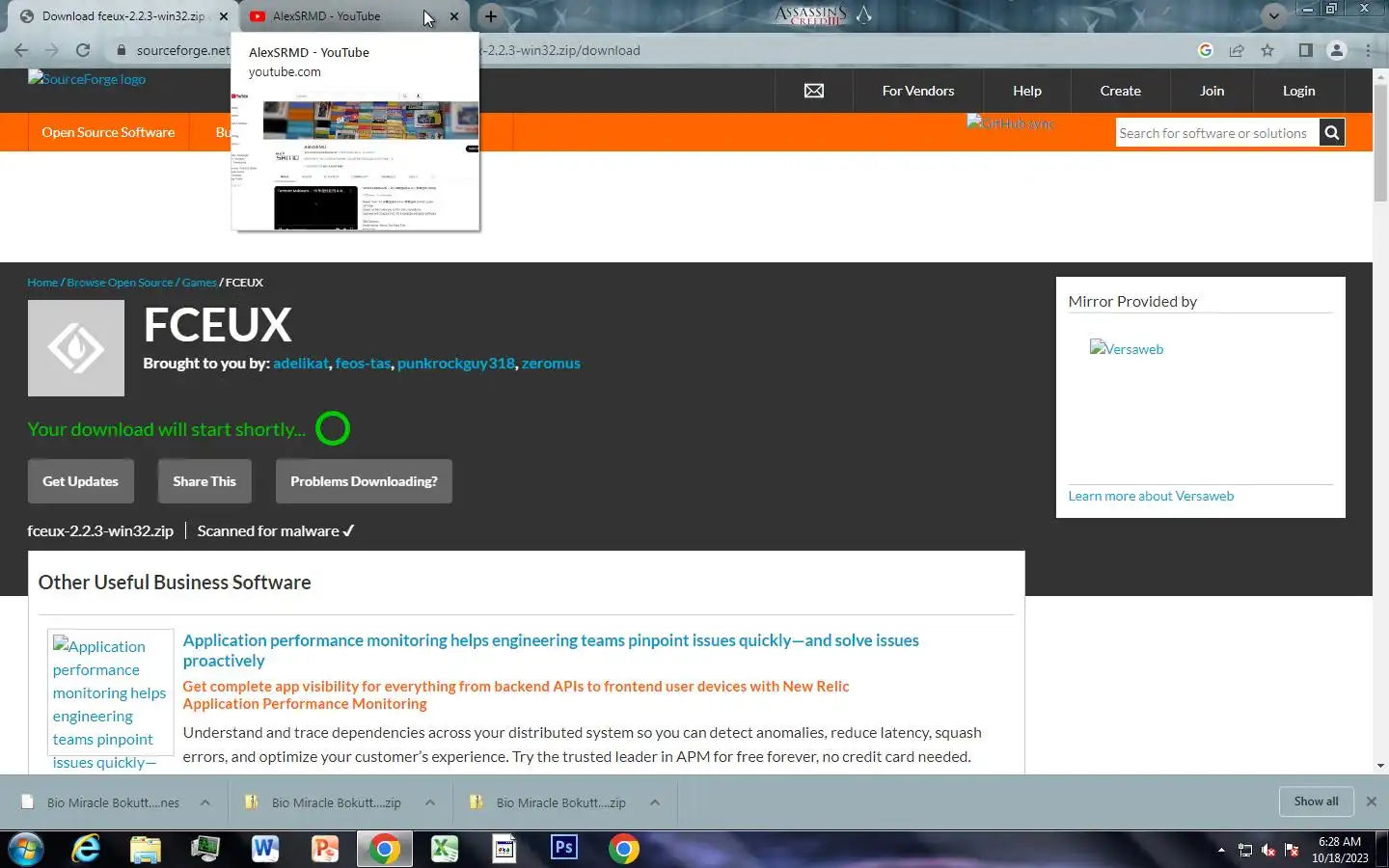Open the Action Center flag icon in the tray
1389x868 pixels.
pos(1292,850)
